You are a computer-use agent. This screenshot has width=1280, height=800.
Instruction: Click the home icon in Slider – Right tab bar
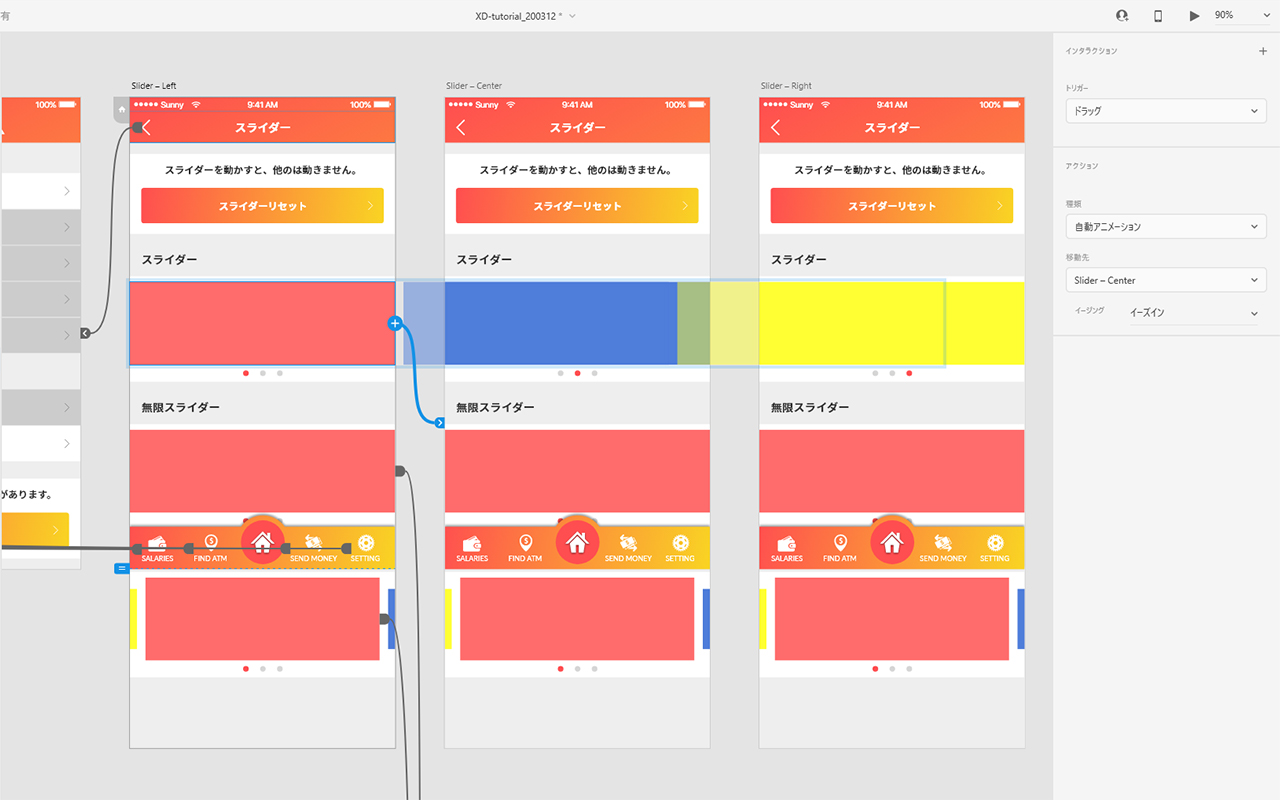coord(892,542)
